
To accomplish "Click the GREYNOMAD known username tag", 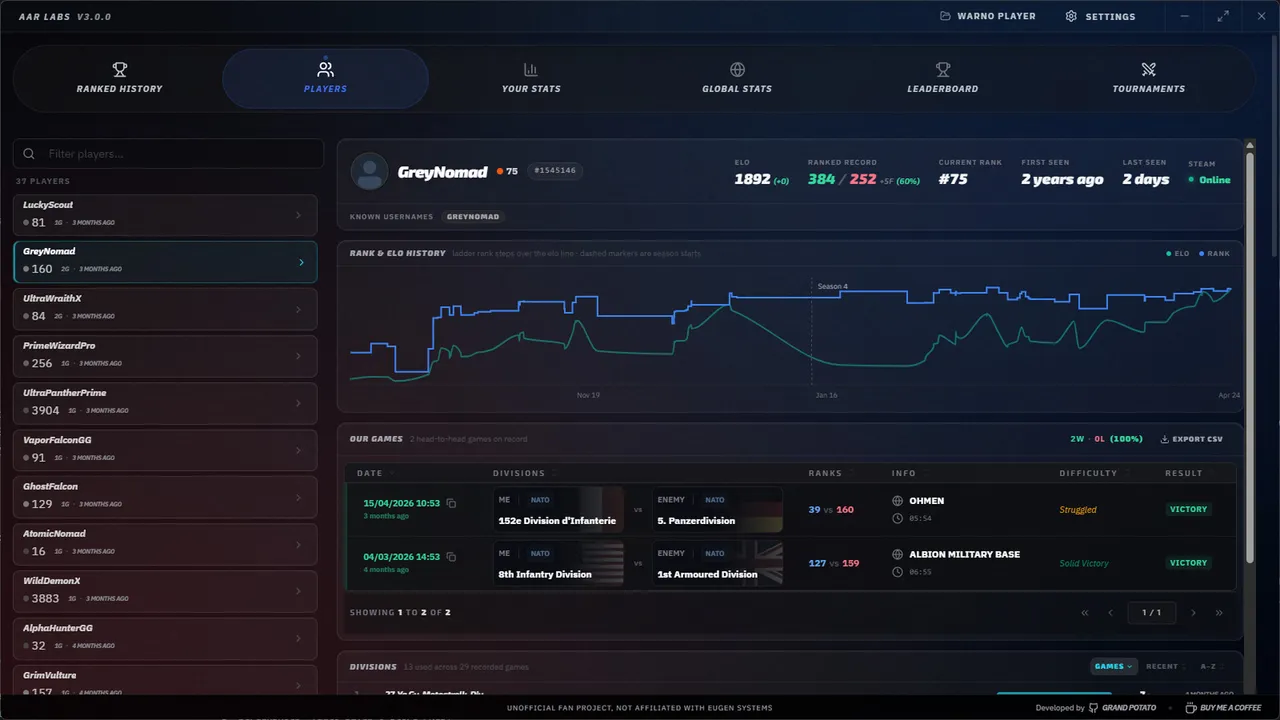I will click(x=473, y=217).
